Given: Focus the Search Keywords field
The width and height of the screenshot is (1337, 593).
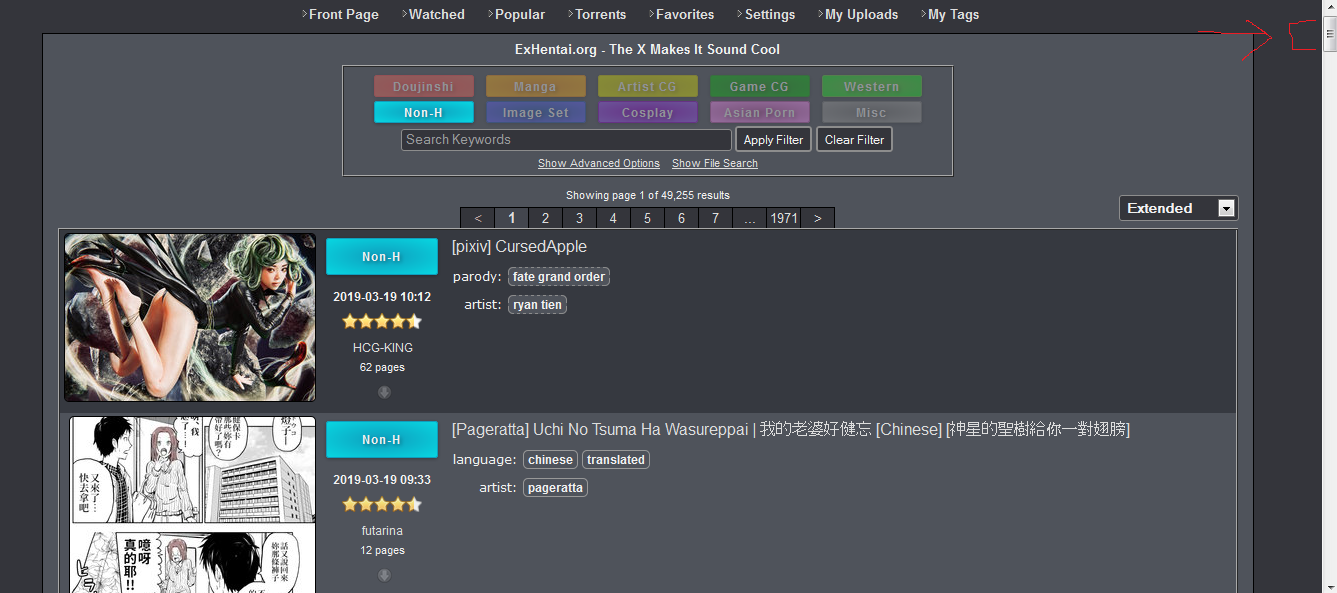Looking at the screenshot, I should (x=566, y=140).
